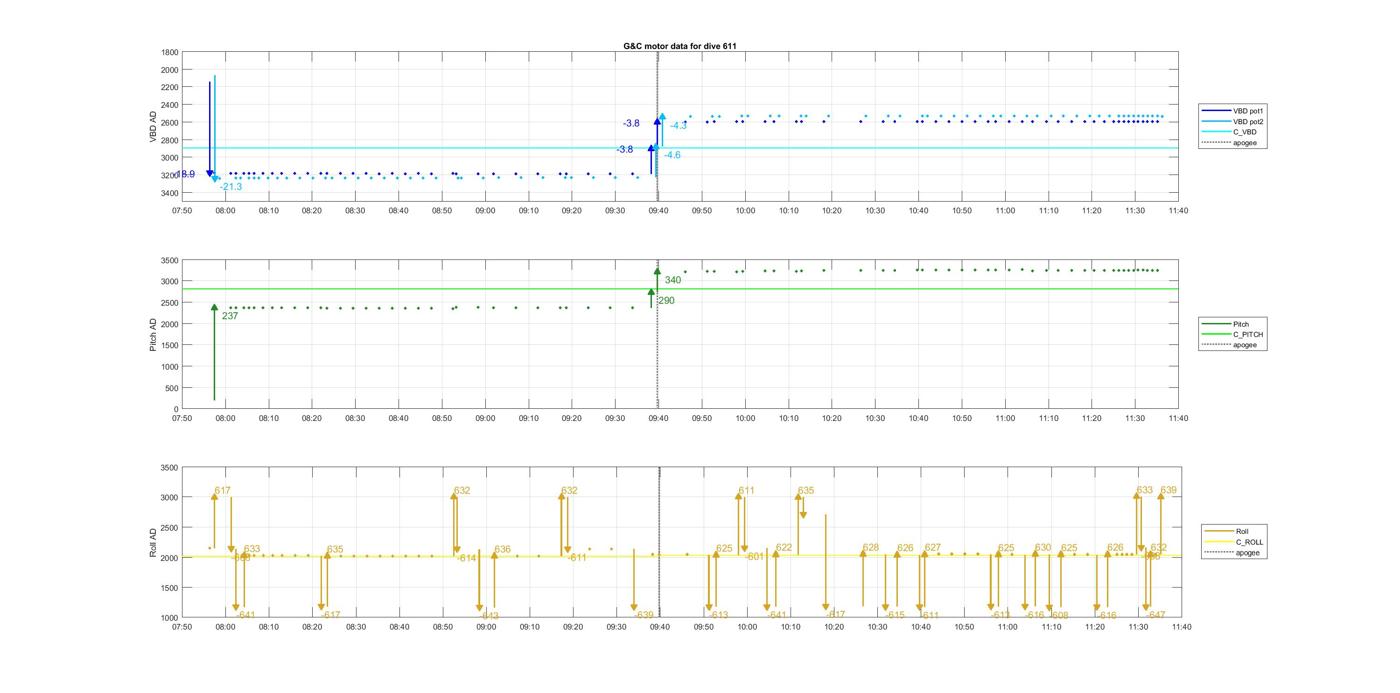1400x693 pixels.
Task: Click the figure title 'G&C motor data for dive 611'
Action: coord(680,46)
